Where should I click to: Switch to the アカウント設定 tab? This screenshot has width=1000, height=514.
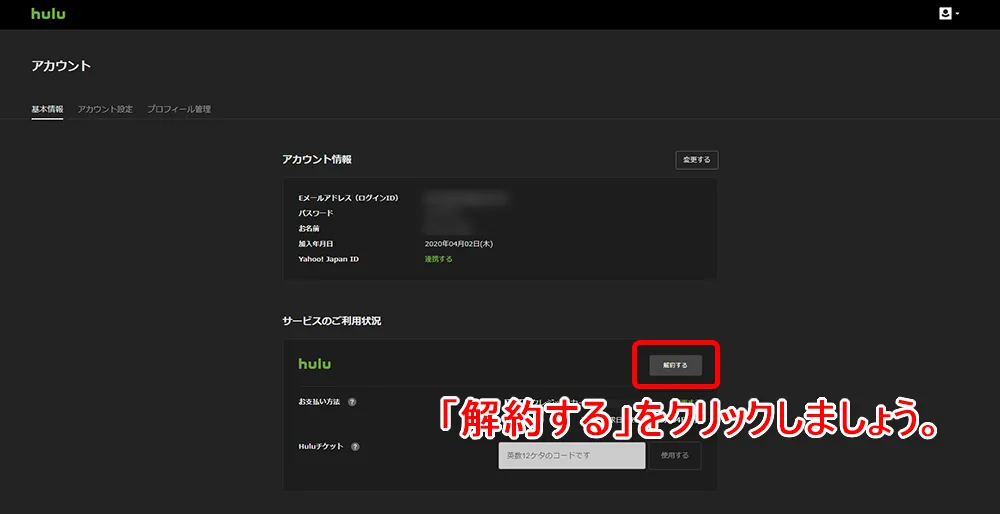point(105,109)
